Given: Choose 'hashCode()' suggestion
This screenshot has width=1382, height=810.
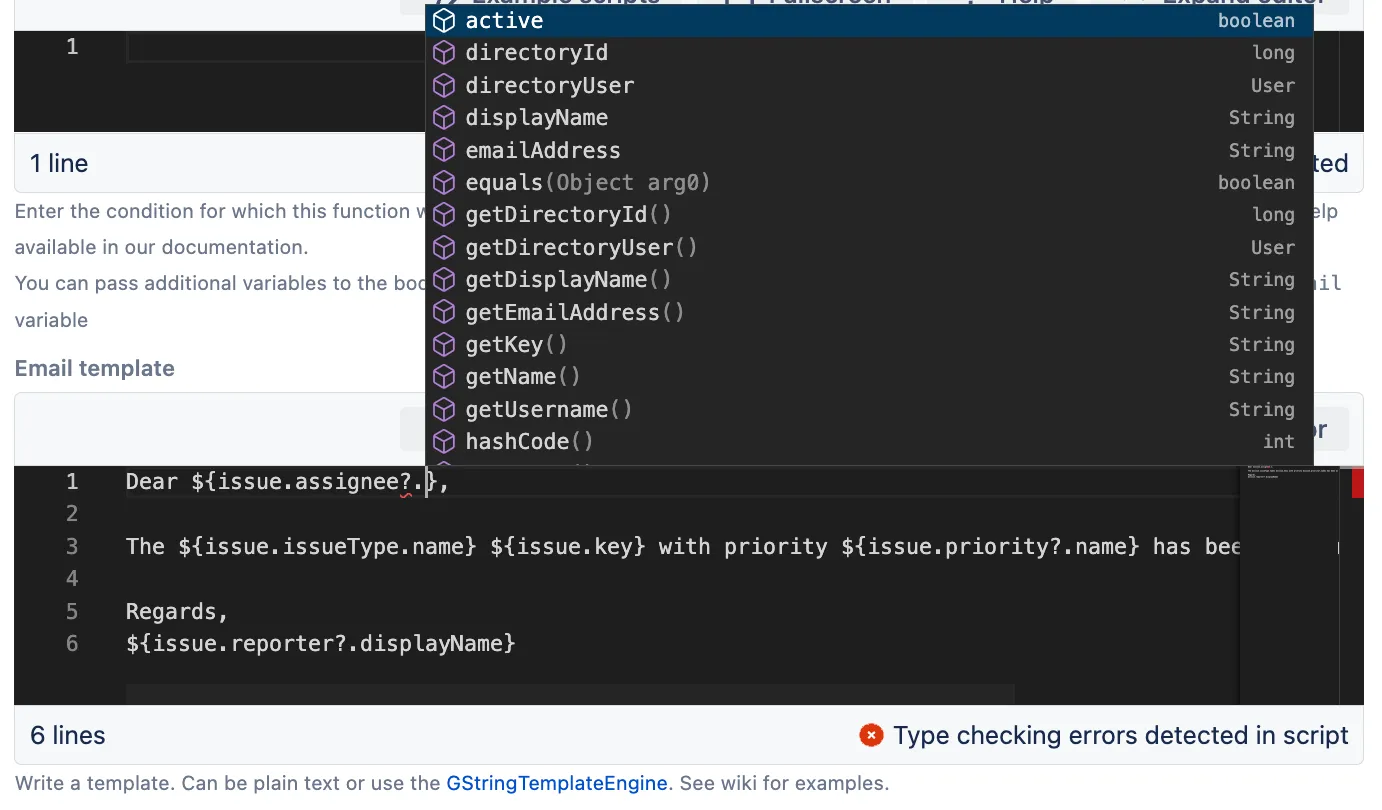Looking at the screenshot, I should coord(869,442).
